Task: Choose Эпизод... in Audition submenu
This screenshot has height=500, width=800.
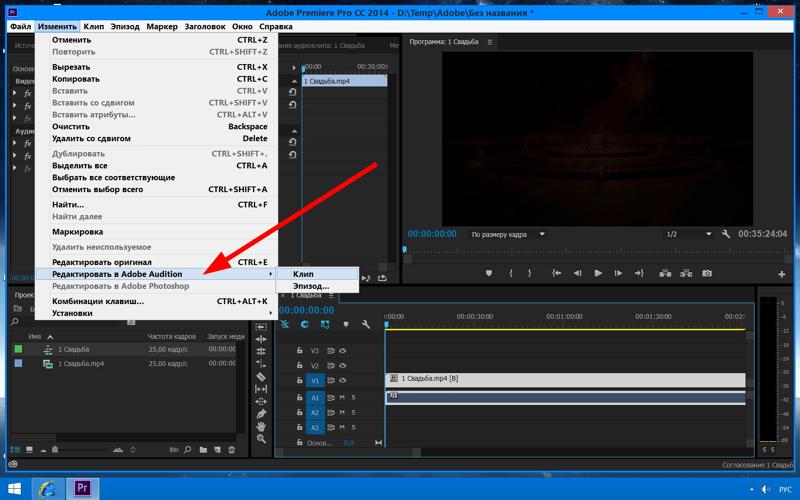Action: (x=317, y=286)
